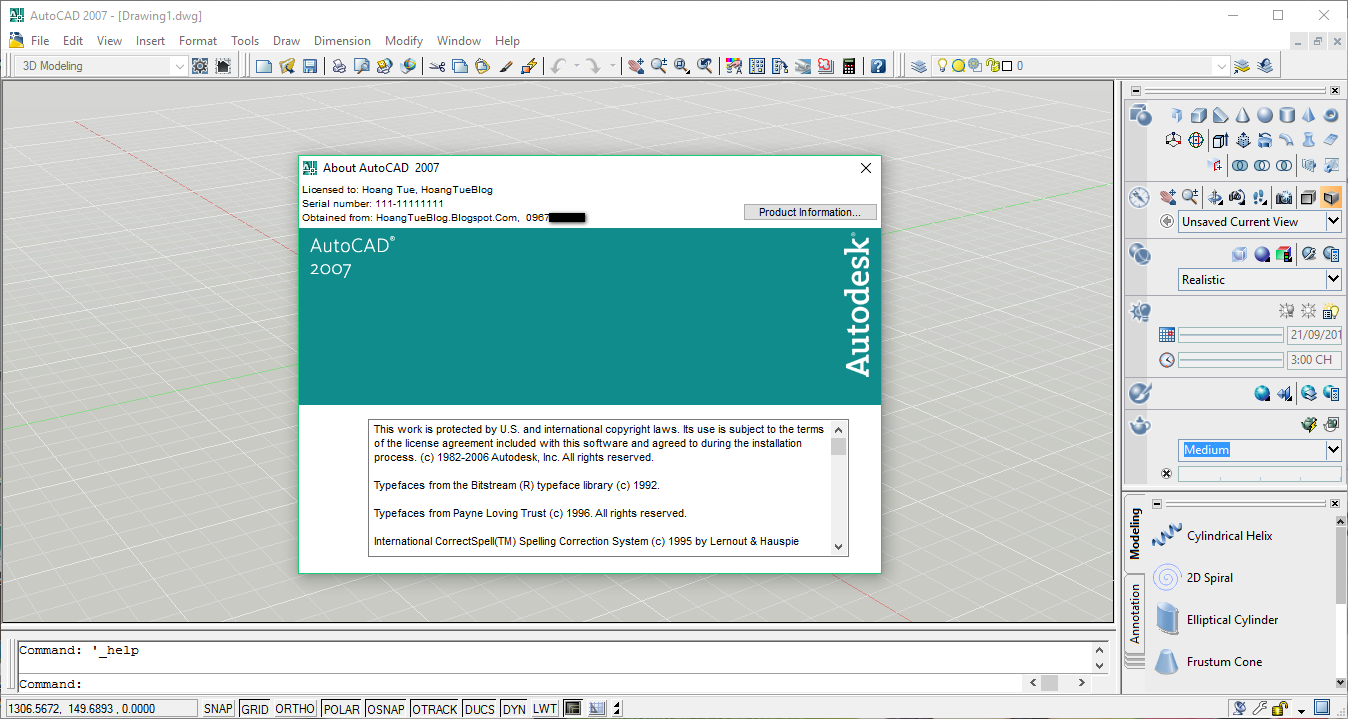Open the layer list dropdown arrow
Image resolution: width=1348 pixels, height=719 pixels.
(x=1221, y=66)
